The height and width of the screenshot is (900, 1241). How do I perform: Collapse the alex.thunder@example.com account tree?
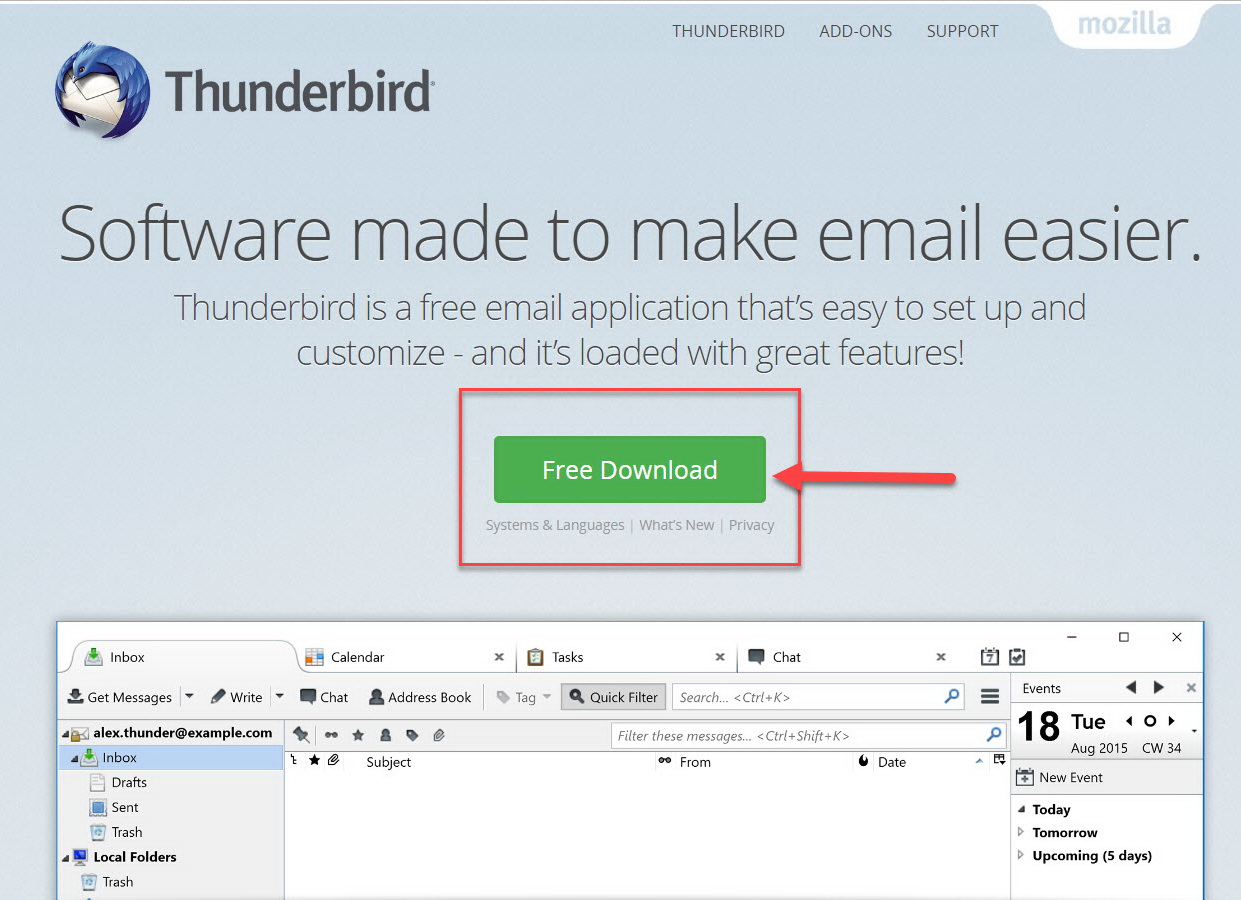tap(64, 734)
